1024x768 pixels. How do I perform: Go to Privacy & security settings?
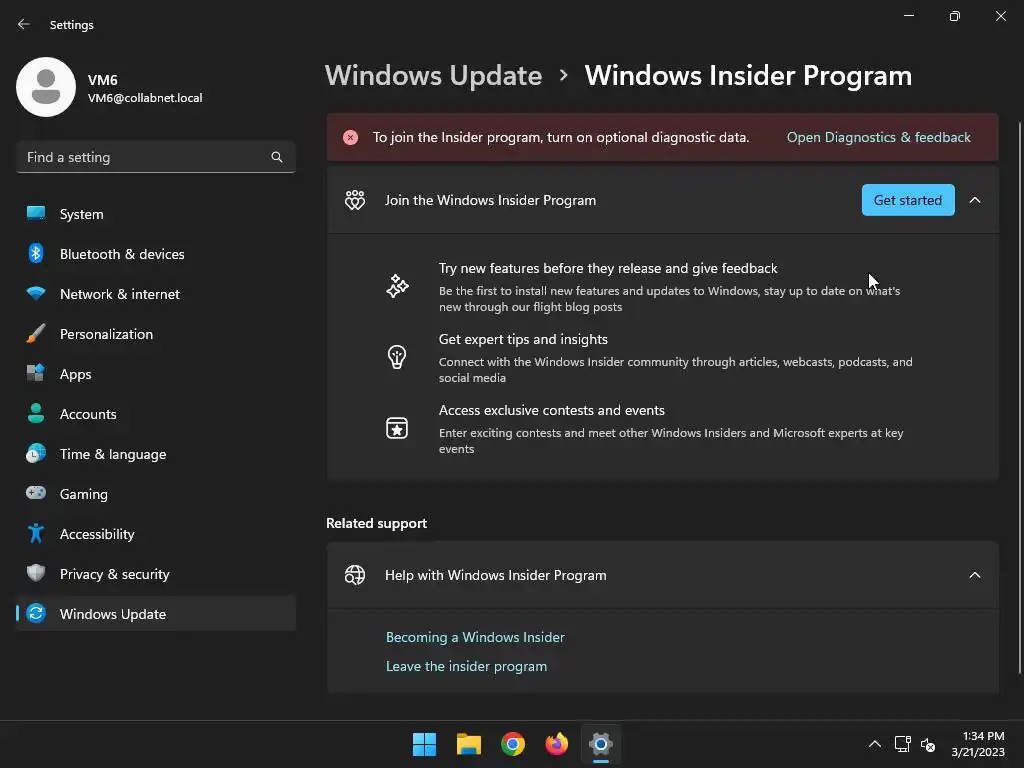click(156, 573)
